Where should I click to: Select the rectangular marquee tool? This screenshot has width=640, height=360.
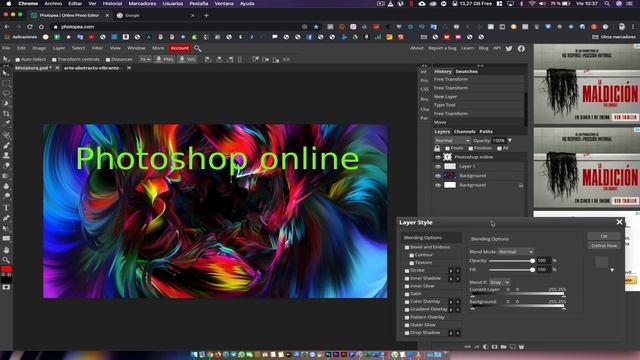click(x=6, y=83)
